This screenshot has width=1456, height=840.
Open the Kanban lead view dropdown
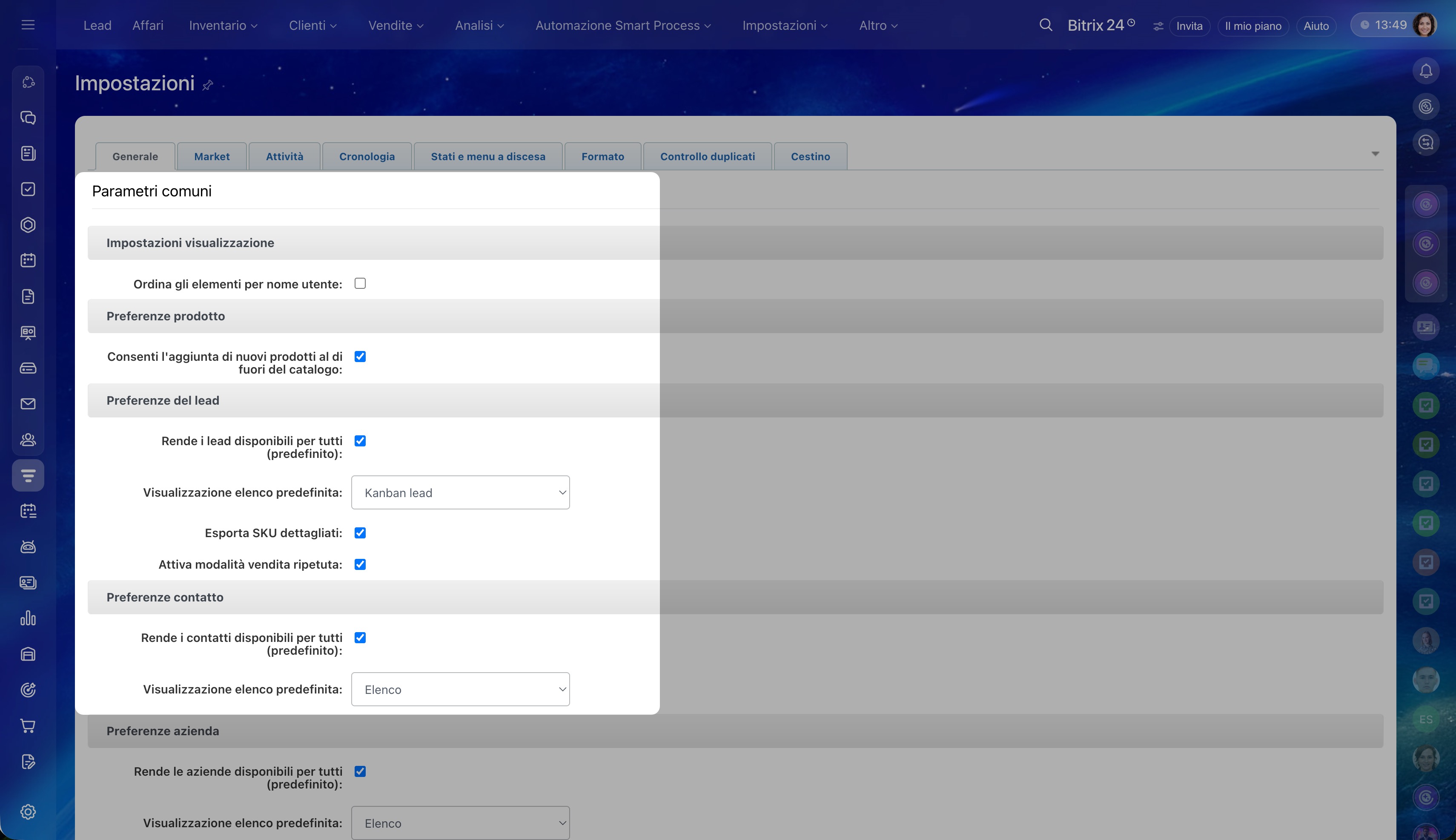click(x=460, y=492)
